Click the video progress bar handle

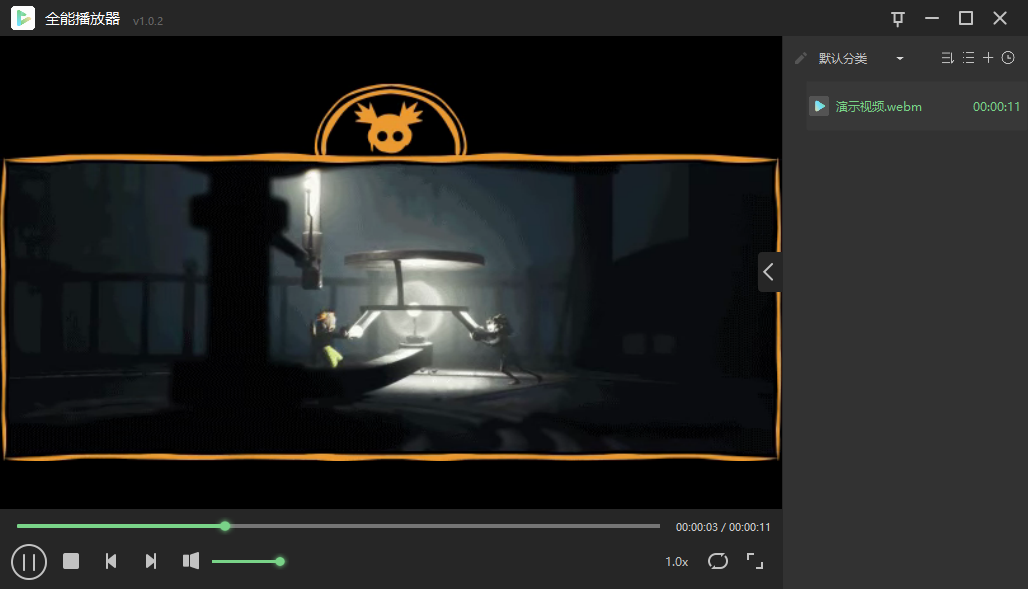(225, 526)
